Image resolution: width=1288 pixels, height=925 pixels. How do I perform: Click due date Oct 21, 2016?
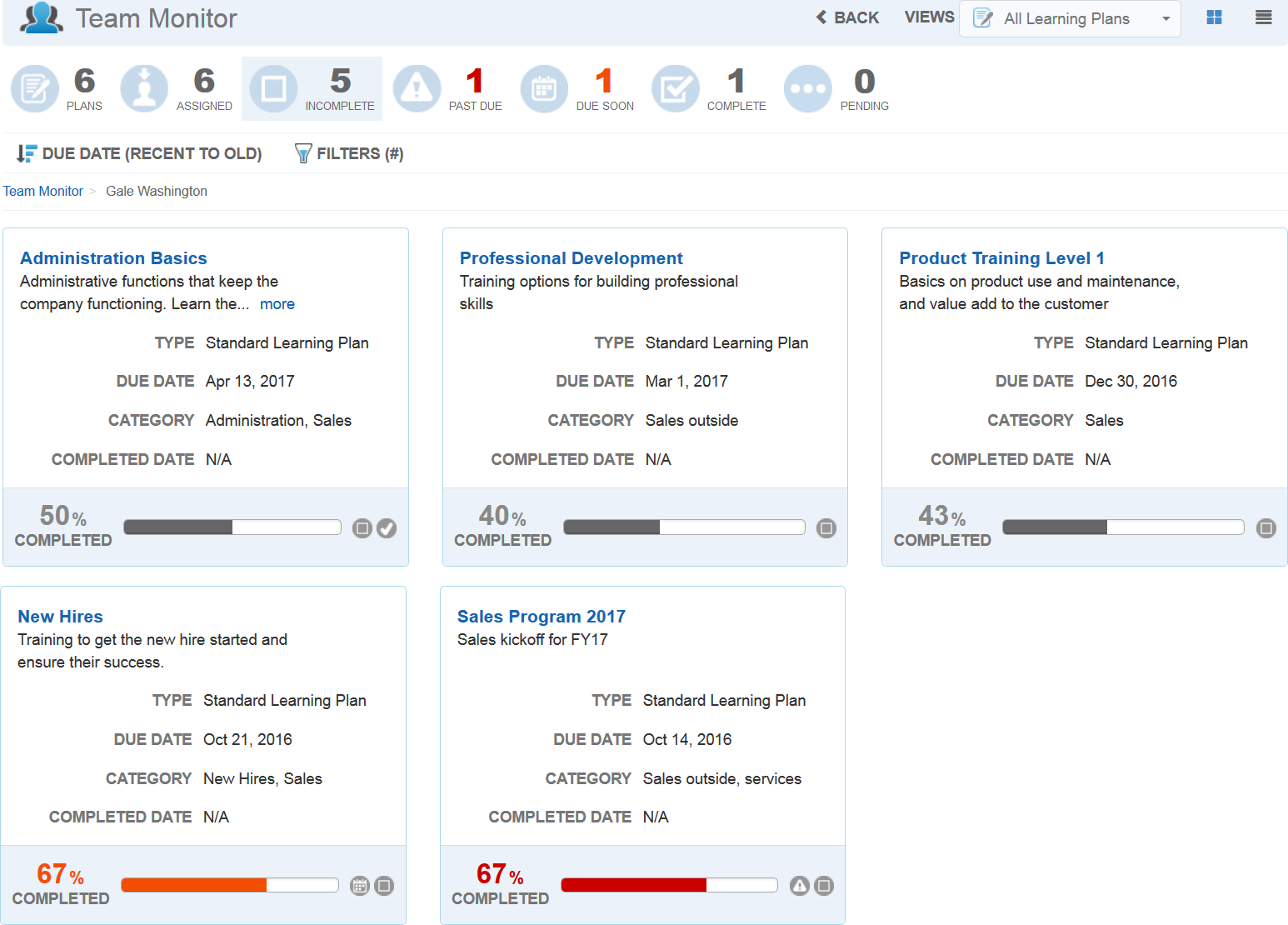click(x=247, y=740)
